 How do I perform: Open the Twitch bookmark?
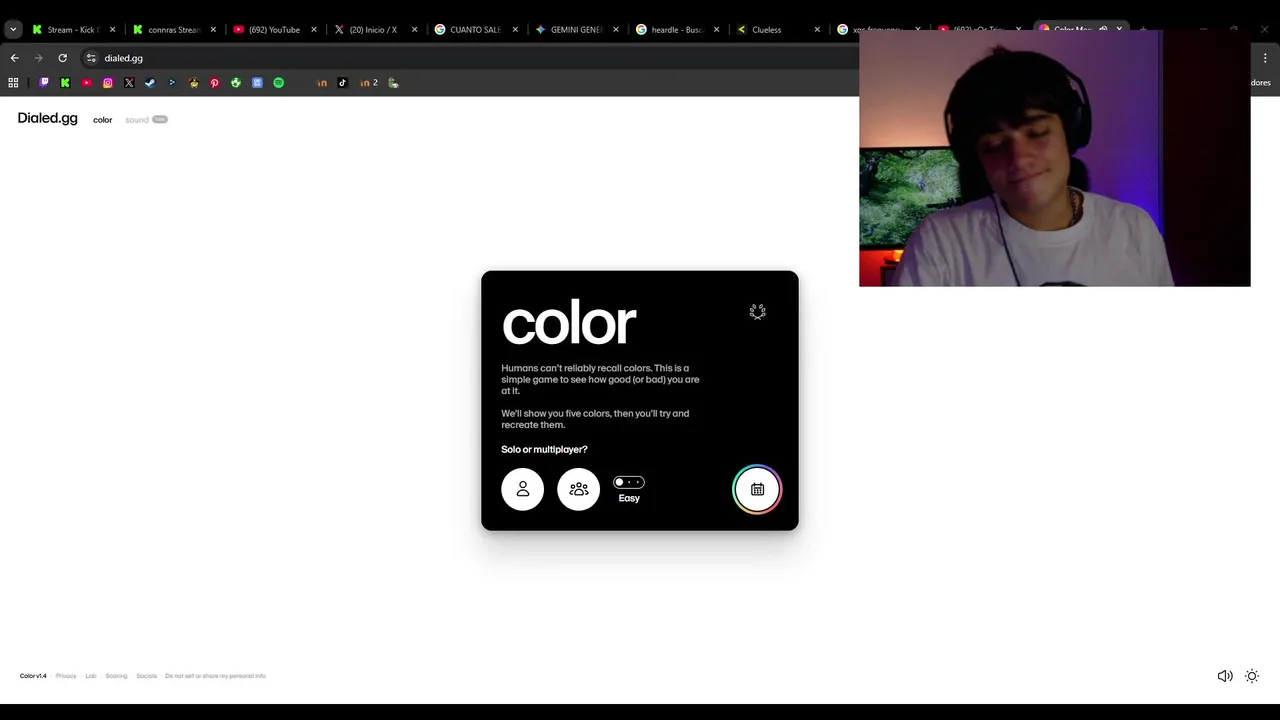coord(44,83)
